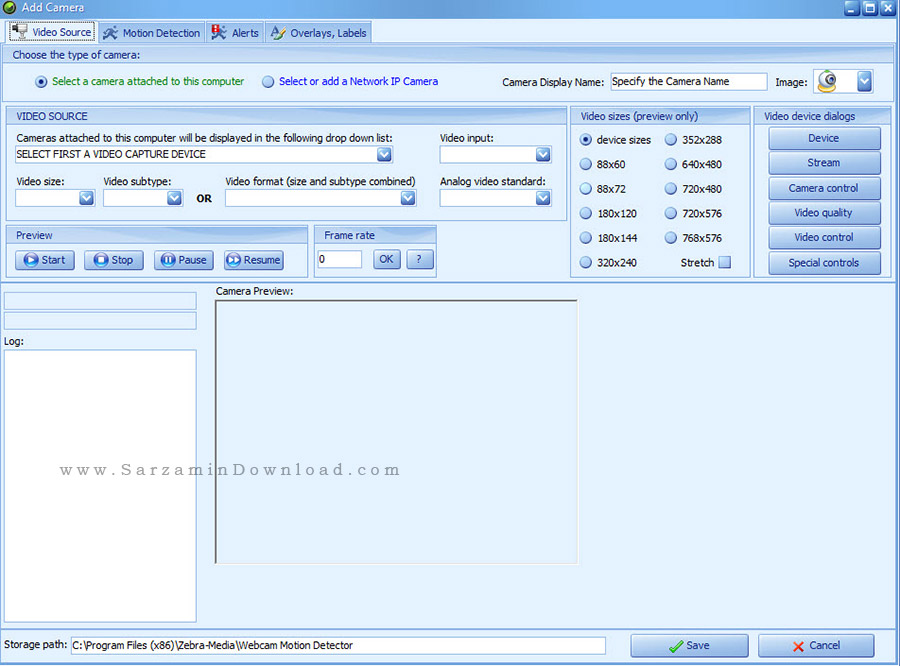Maximize the Add Camera window

coord(870,7)
